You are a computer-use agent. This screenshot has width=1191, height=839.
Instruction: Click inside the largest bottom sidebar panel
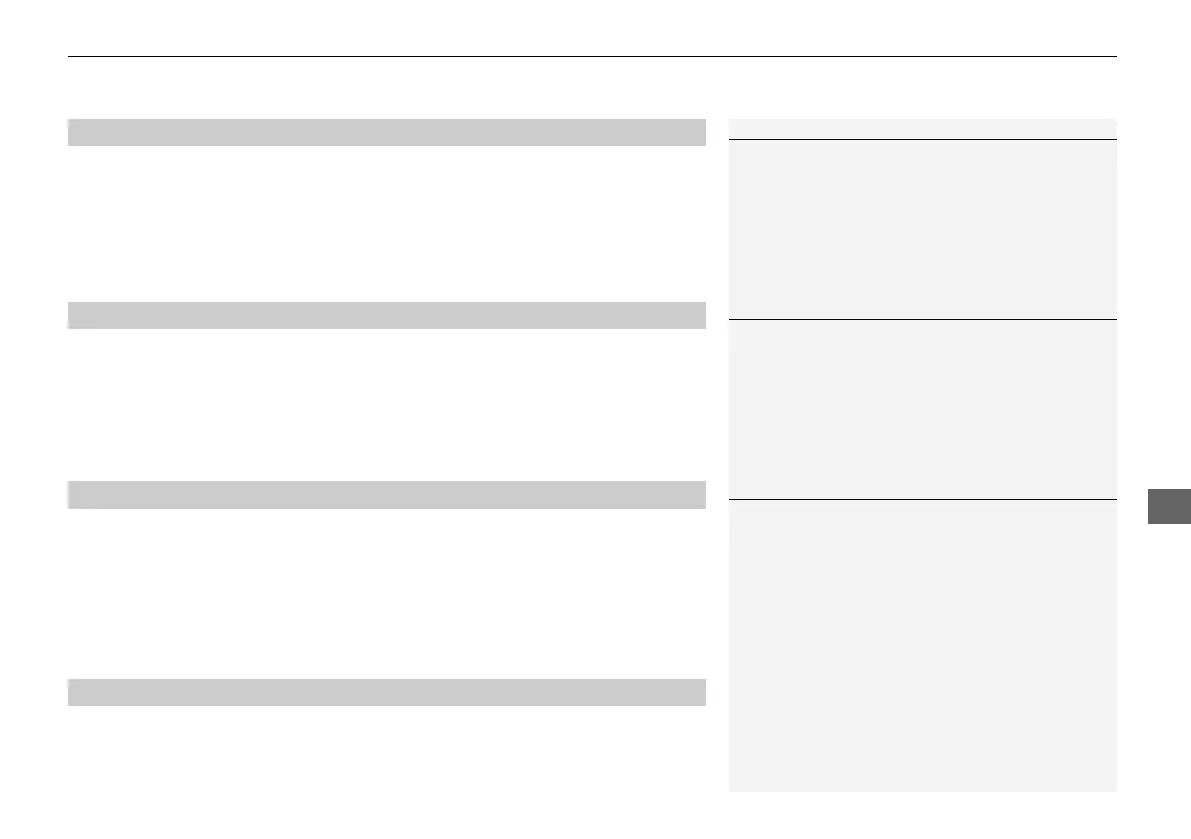click(922, 645)
